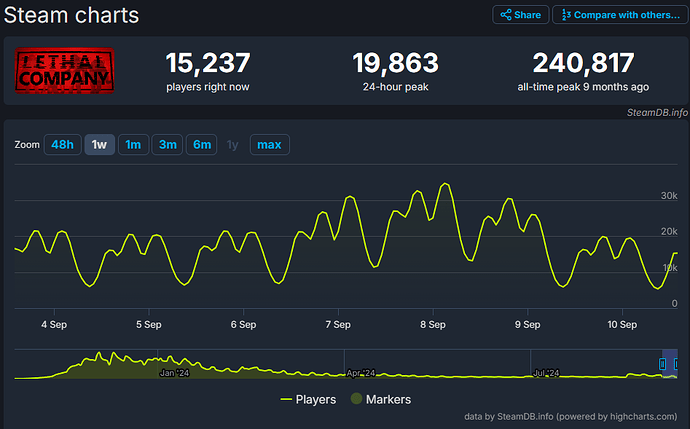The height and width of the screenshot is (429, 690).
Task: Click the data by SteamDB.info credit text
Action: pyautogui.click(x=571, y=417)
